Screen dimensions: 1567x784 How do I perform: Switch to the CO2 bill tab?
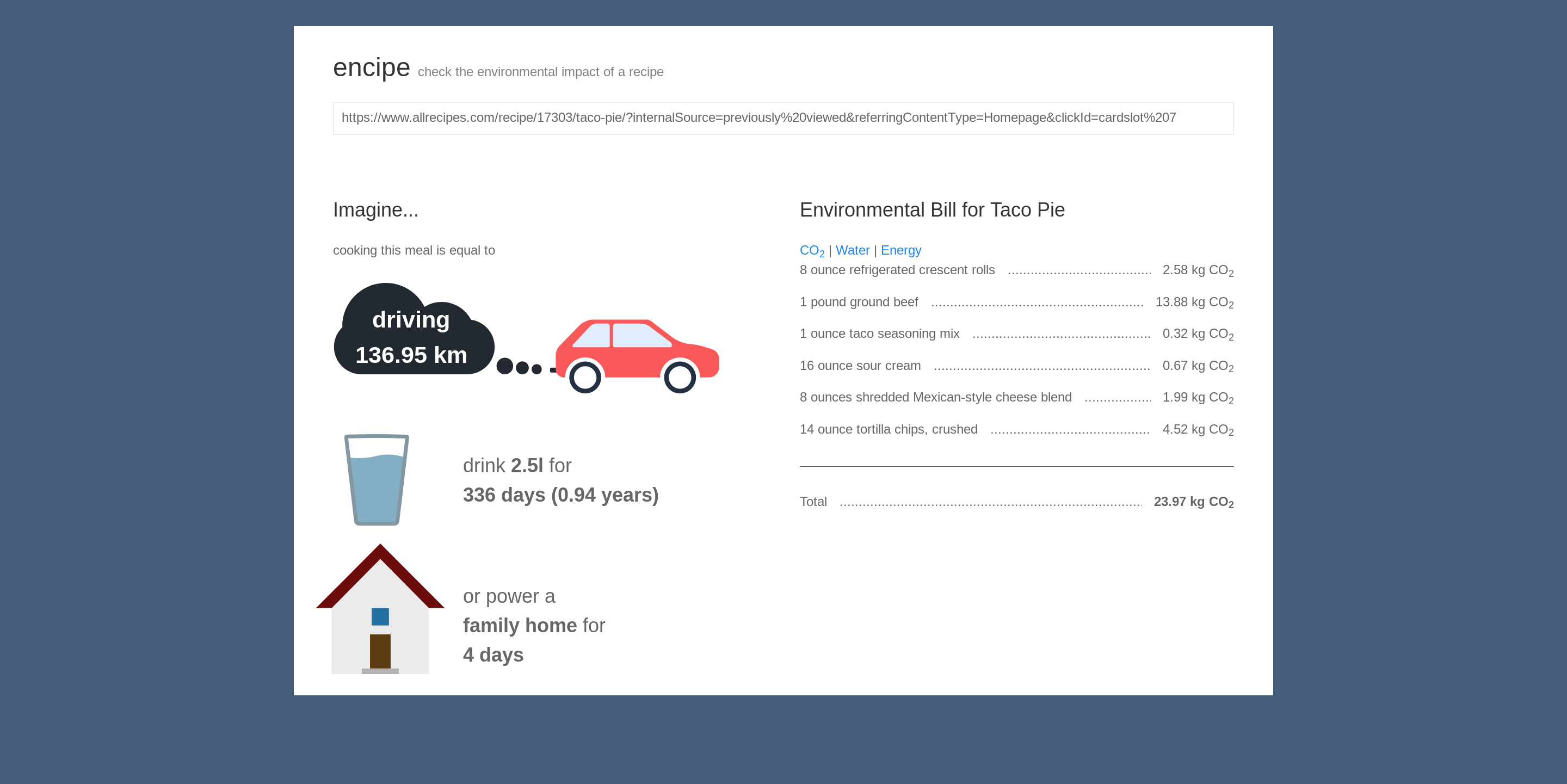[811, 251]
